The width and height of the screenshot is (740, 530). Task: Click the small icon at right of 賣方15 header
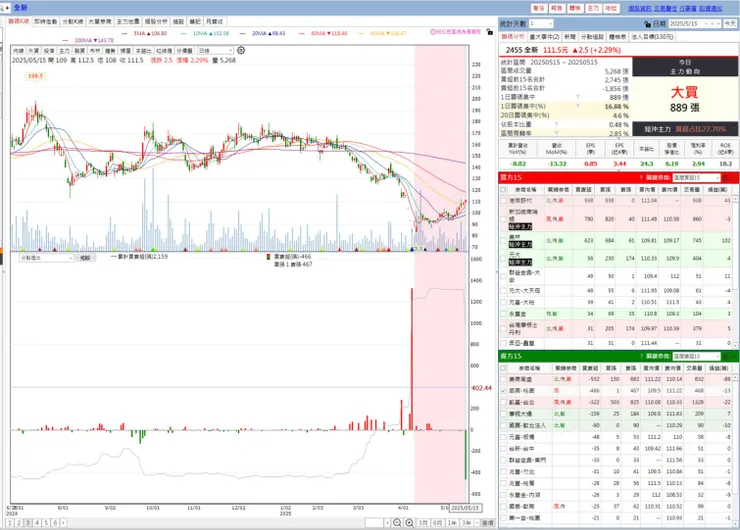pyautogui.click(x=726, y=356)
